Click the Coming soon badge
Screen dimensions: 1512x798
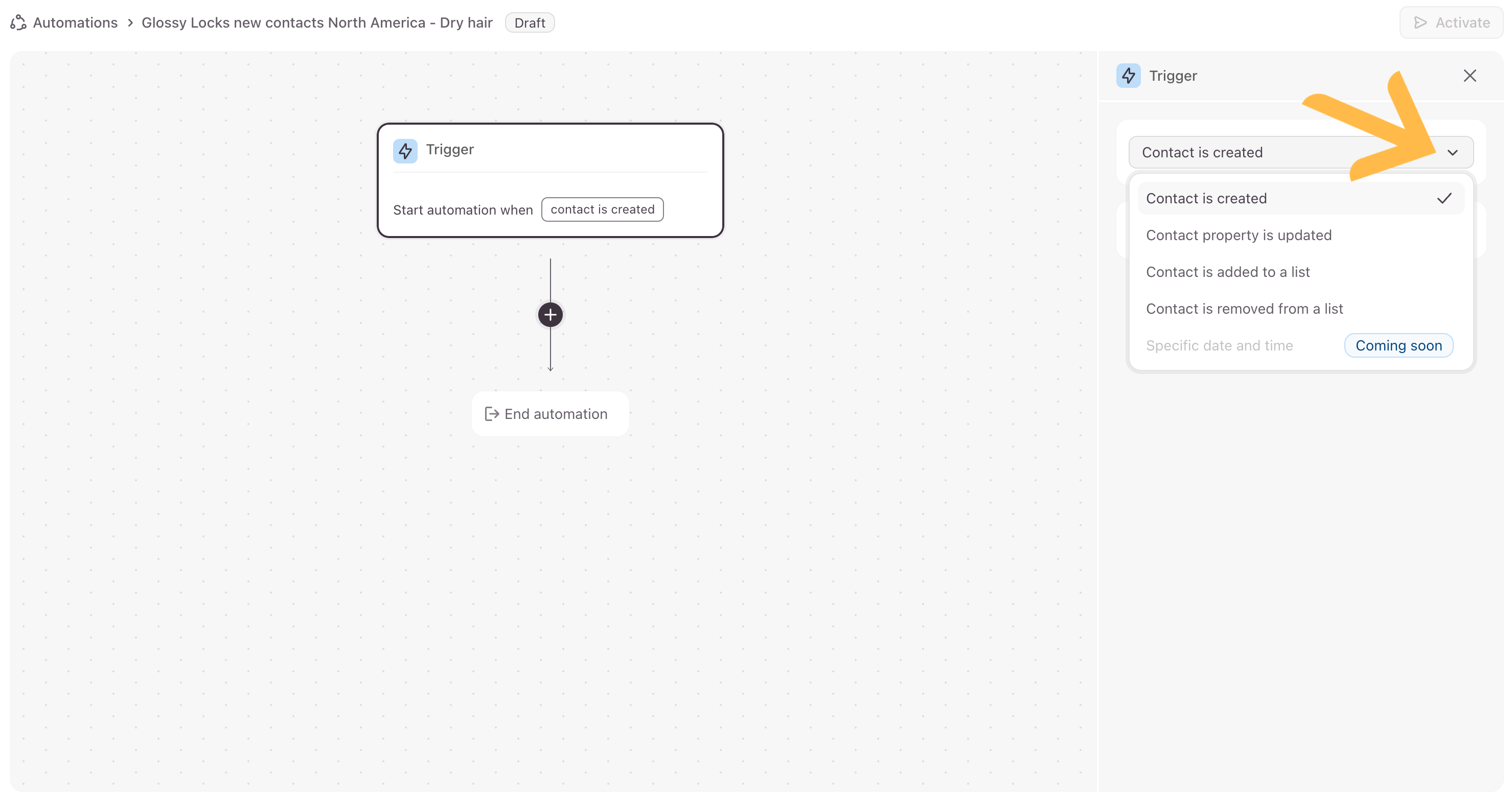(x=1398, y=345)
